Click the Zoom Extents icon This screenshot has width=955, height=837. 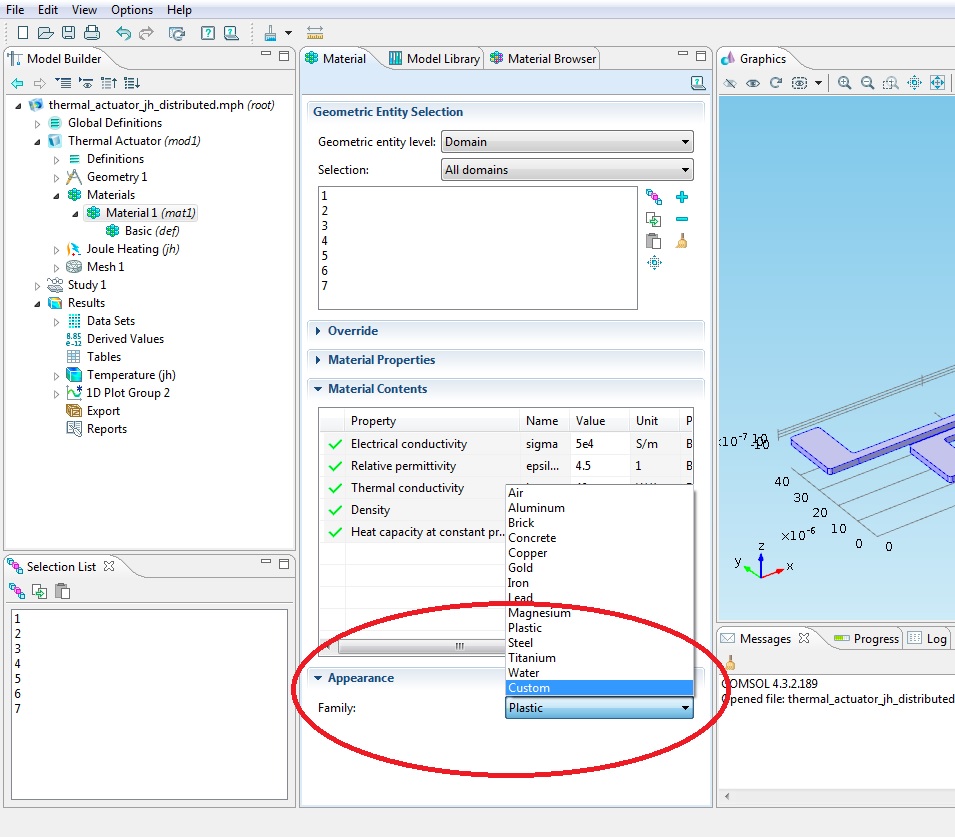pyautogui.click(x=938, y=83)
